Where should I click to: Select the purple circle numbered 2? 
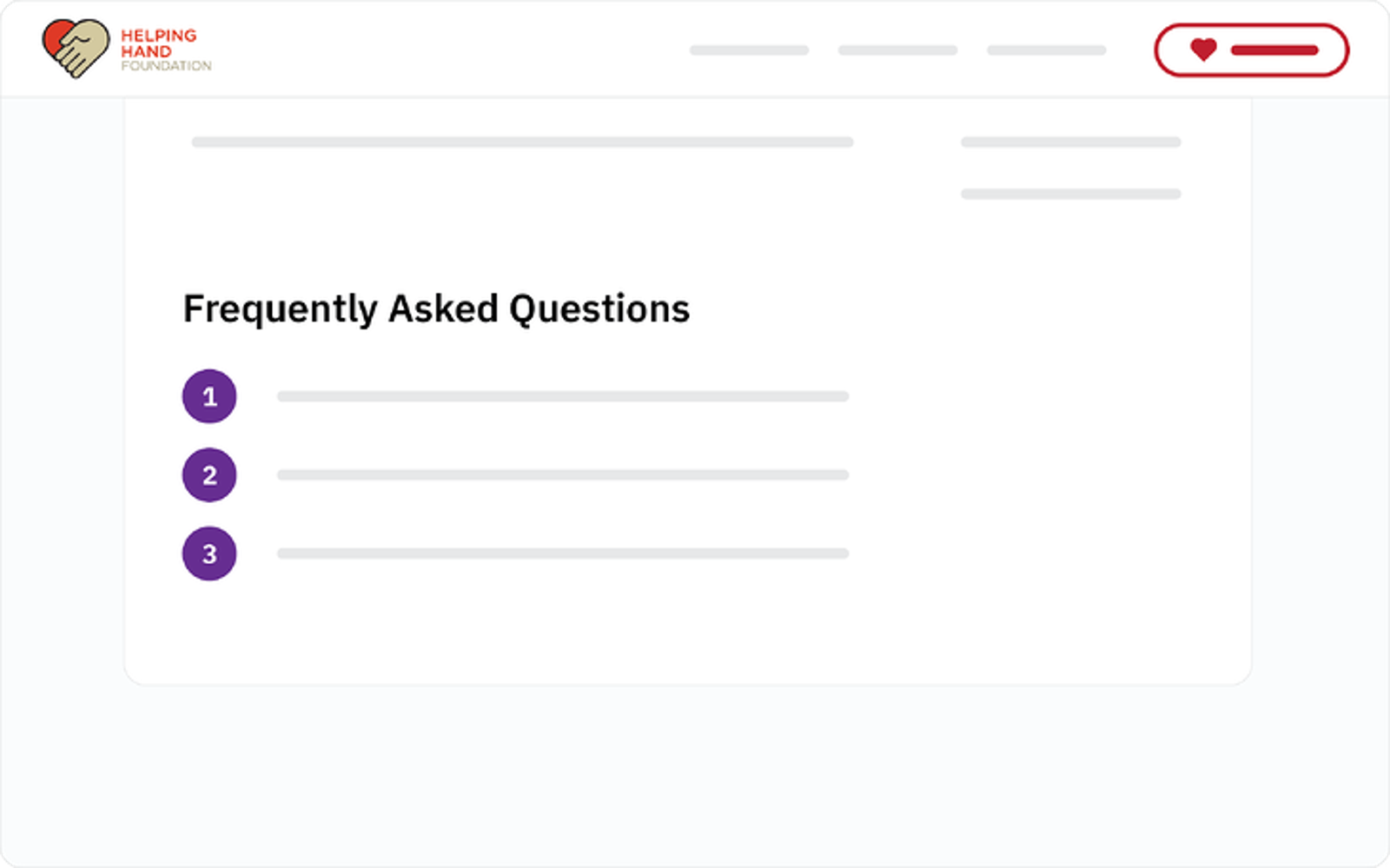pyautogui.click(x=209, y=475)
